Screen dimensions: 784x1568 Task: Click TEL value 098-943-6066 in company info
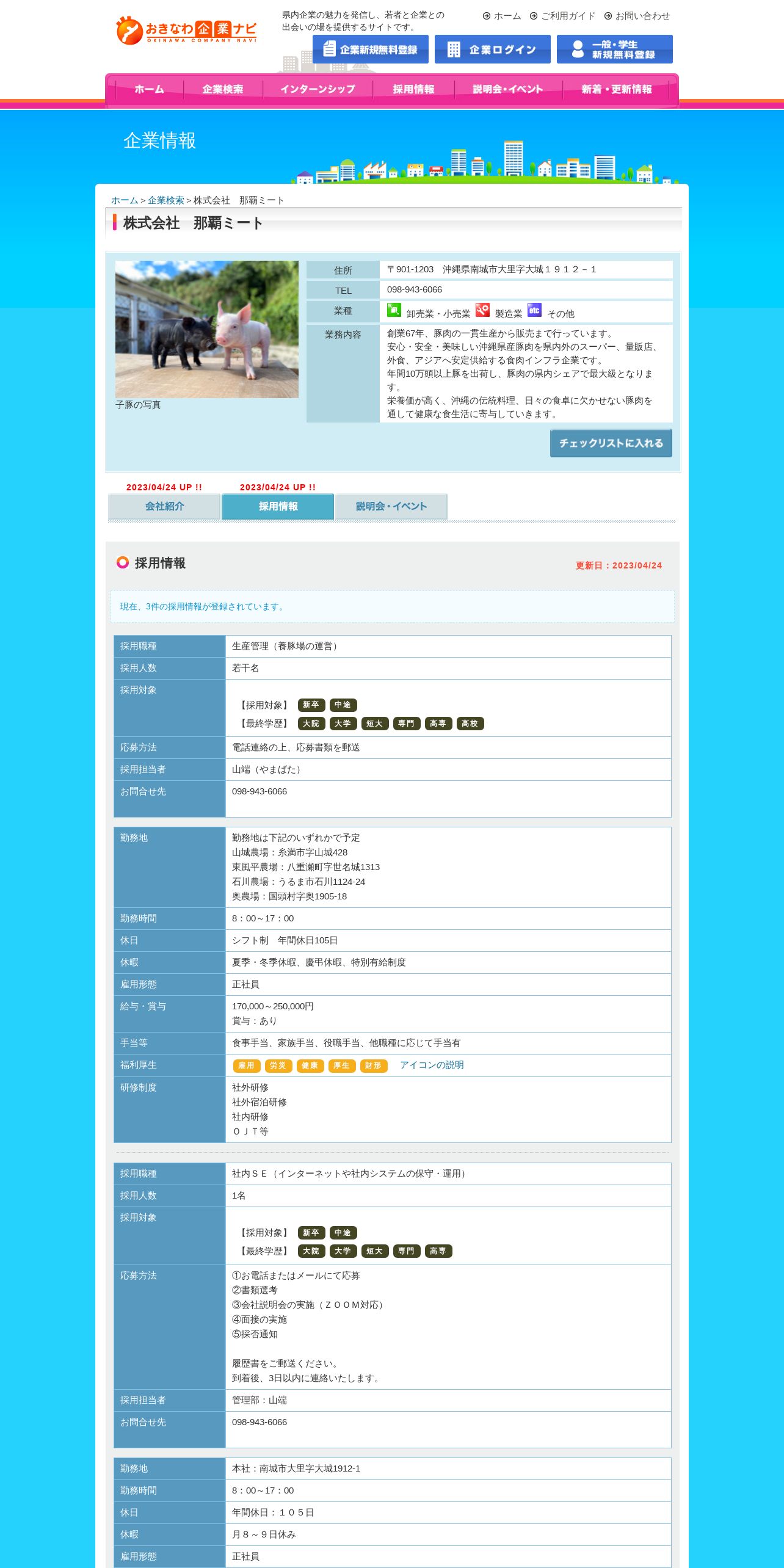pyautogui.click(x=415, y=289)
